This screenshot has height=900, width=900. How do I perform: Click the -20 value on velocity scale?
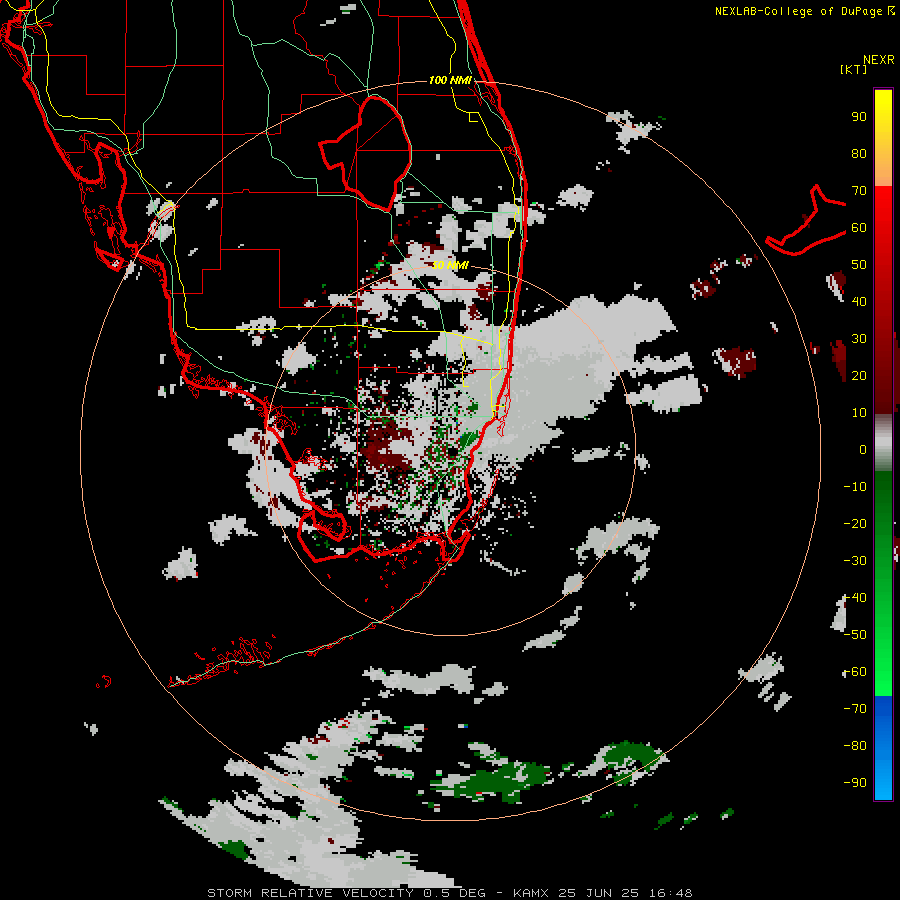[x=855, y=523]
